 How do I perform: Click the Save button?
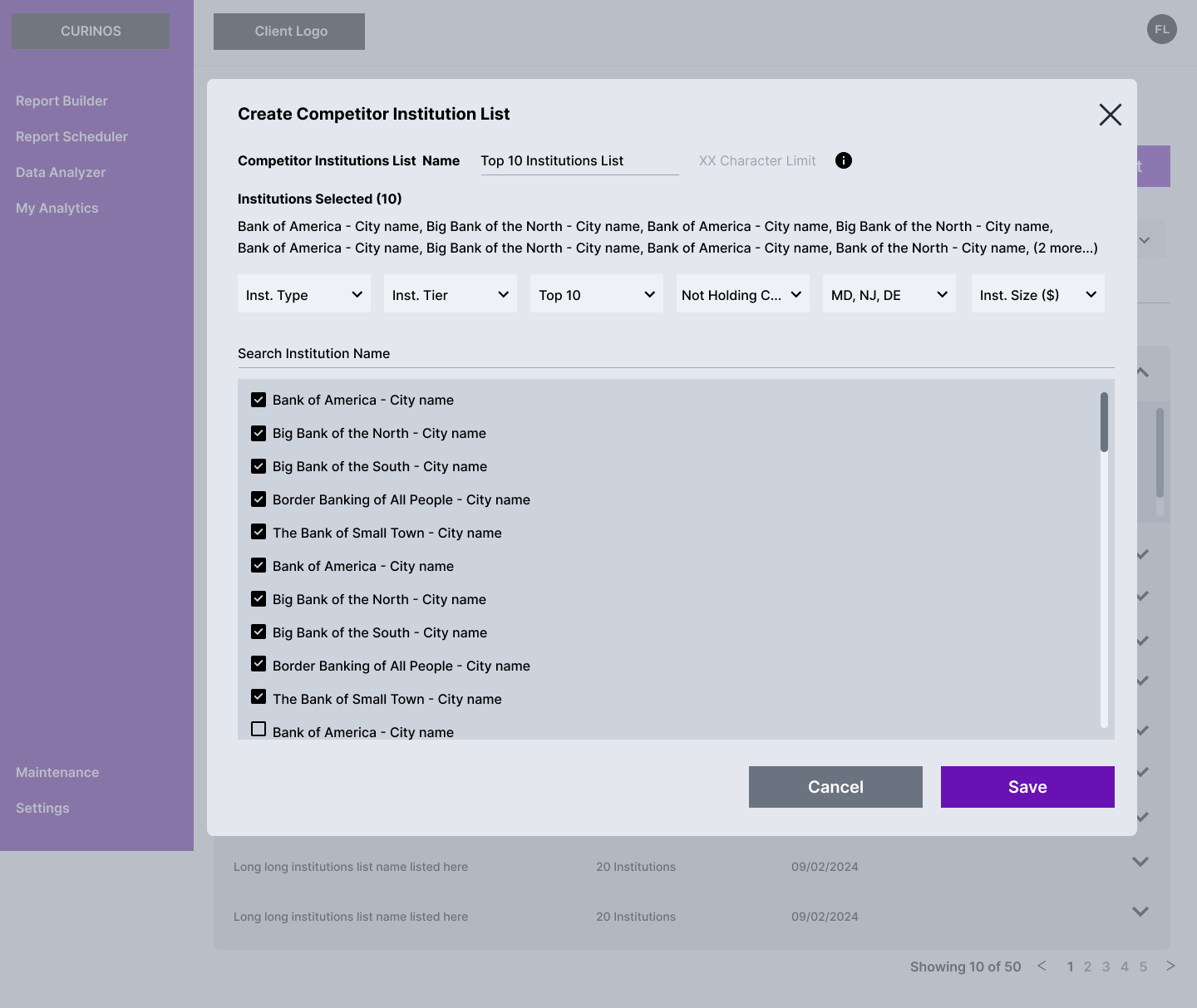click(x=1027, y=787)
